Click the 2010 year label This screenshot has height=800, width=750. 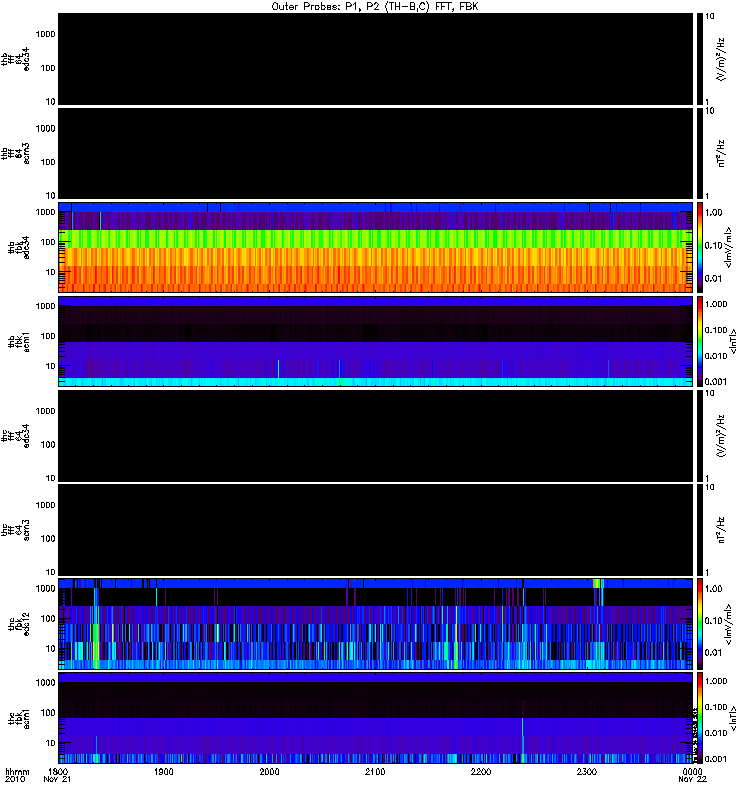point(15,779)
